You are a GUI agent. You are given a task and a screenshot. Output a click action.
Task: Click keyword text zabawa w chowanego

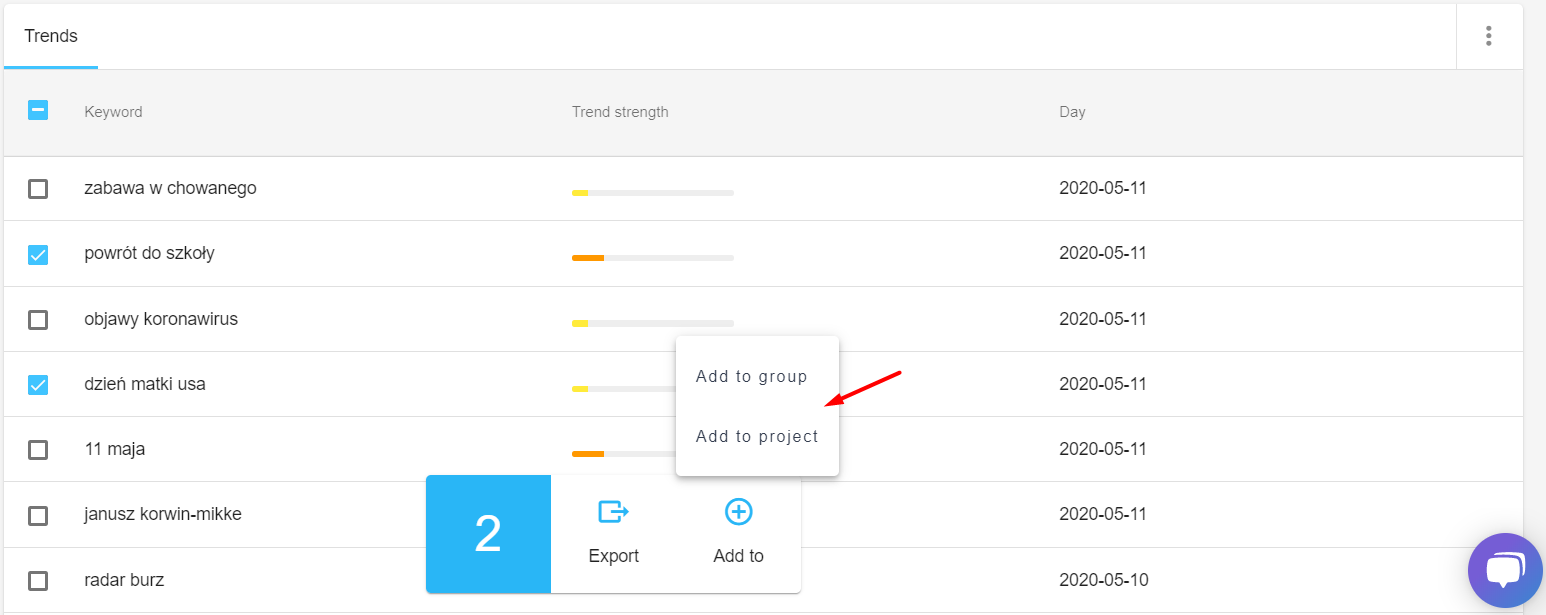point(170,188)
